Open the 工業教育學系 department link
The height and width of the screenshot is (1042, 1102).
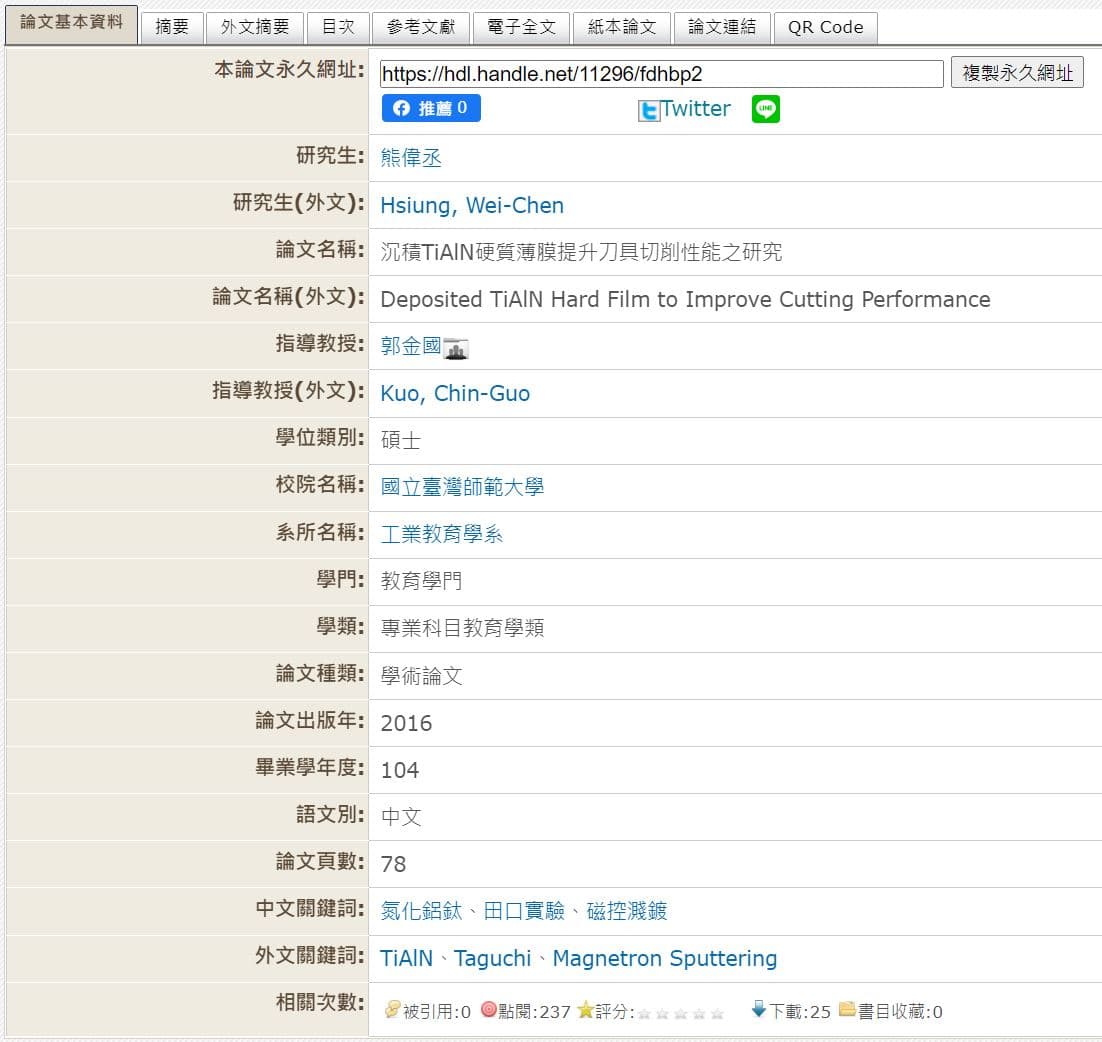442,534
